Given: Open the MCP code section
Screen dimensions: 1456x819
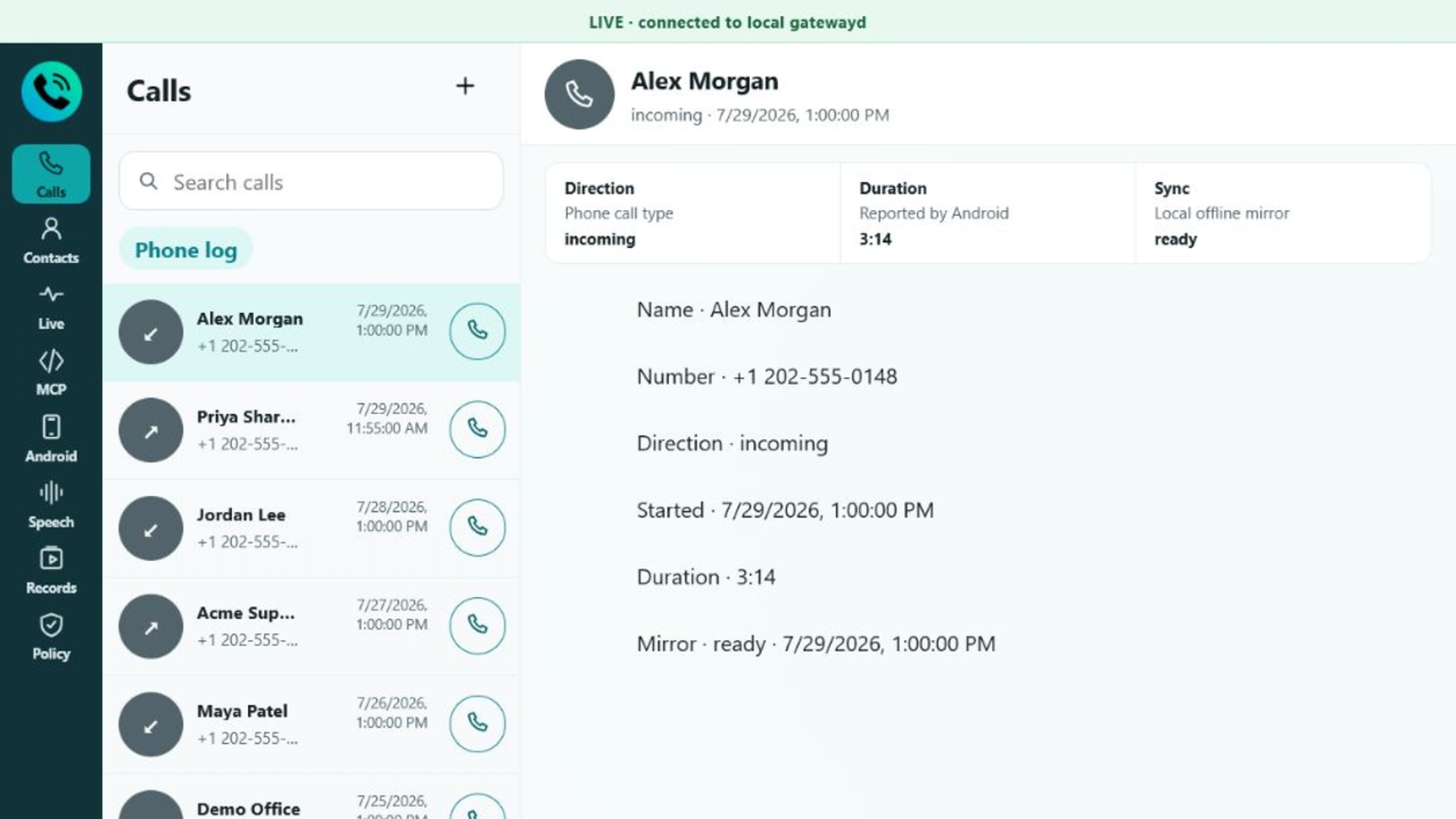Looking at the screenshot, I should [x=51, y=372].
